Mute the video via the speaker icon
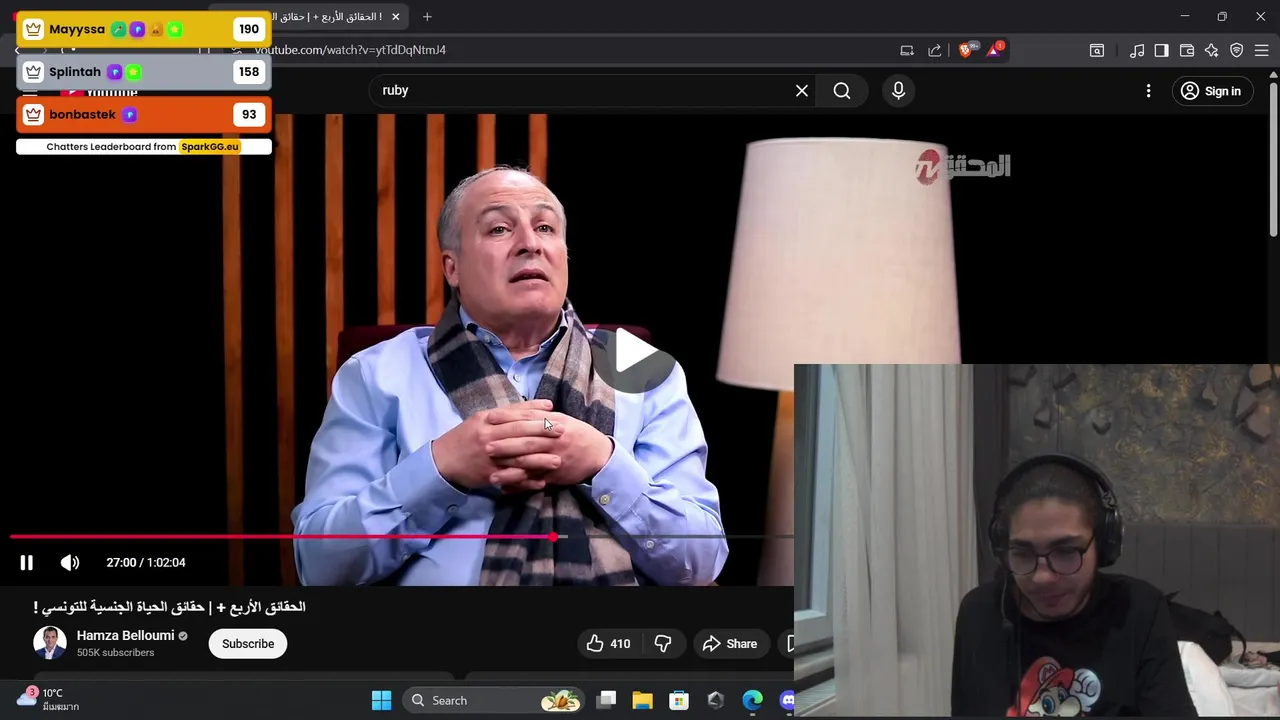Image resolution: width=1280 pixels, height=720 pixels. pyautogui.click(x=70, y=563)
